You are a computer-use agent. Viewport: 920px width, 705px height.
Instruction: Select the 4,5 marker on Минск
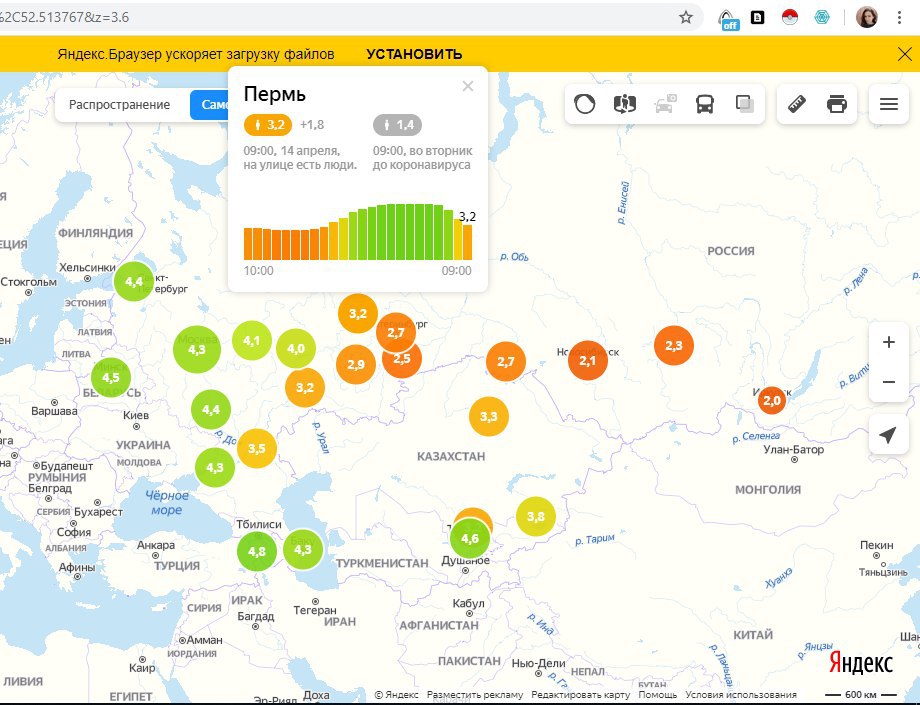111,377
